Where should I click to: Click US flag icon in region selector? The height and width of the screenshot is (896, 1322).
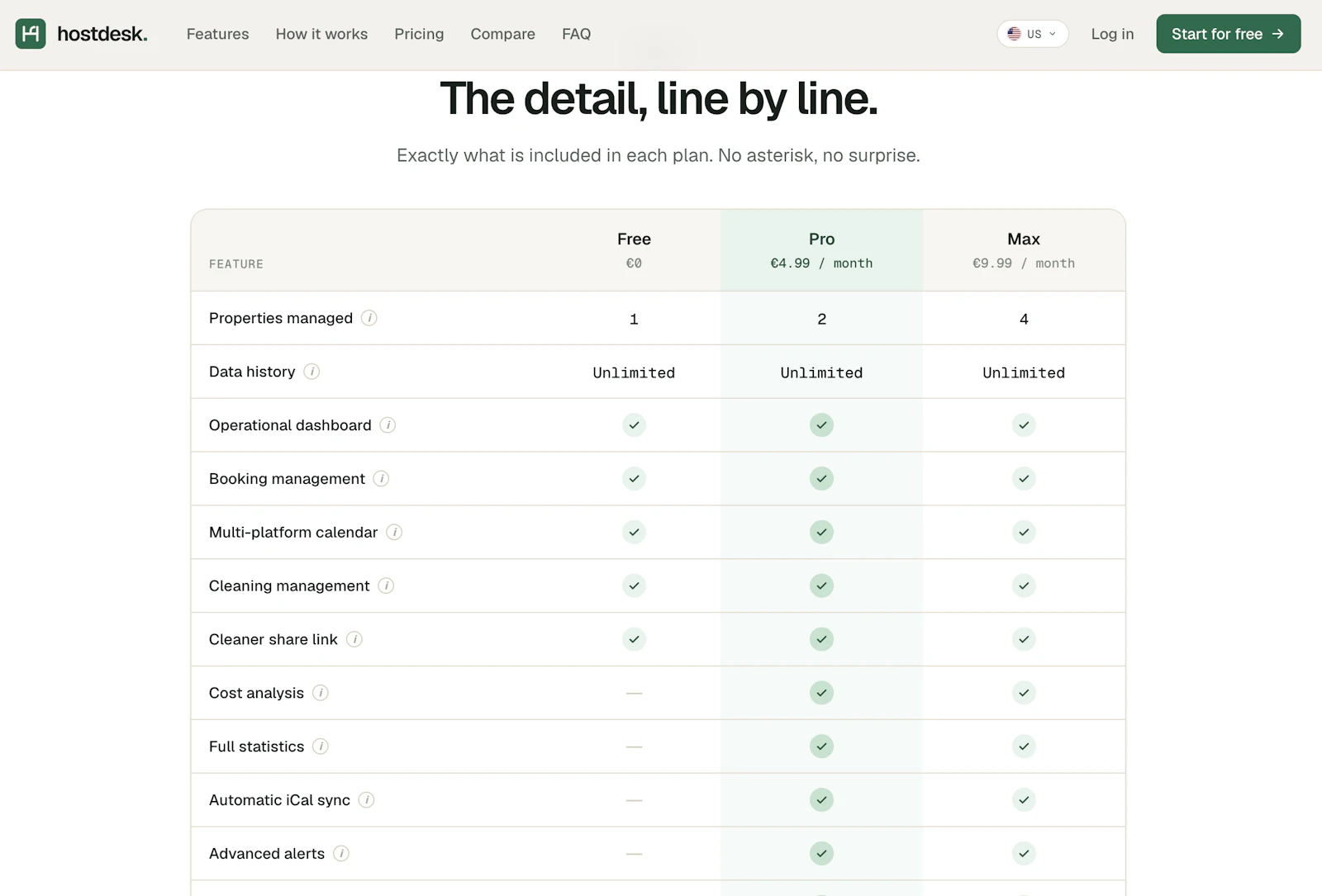click(x=1014, y=34)
